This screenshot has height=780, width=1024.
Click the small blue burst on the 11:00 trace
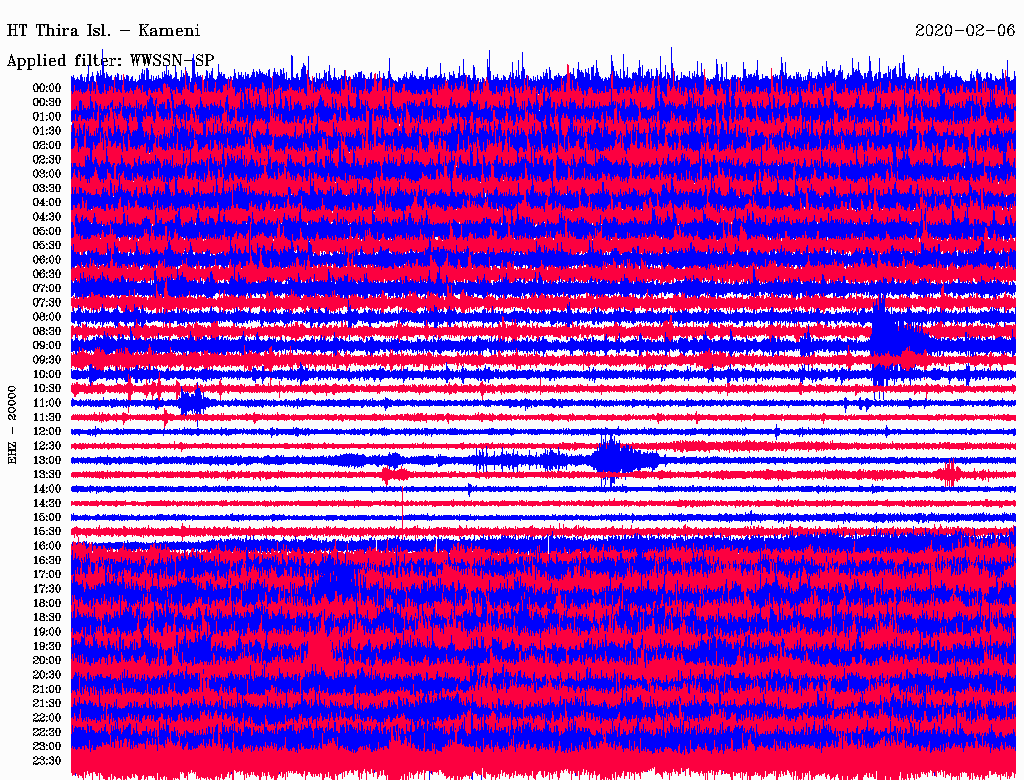coord(191,402)
